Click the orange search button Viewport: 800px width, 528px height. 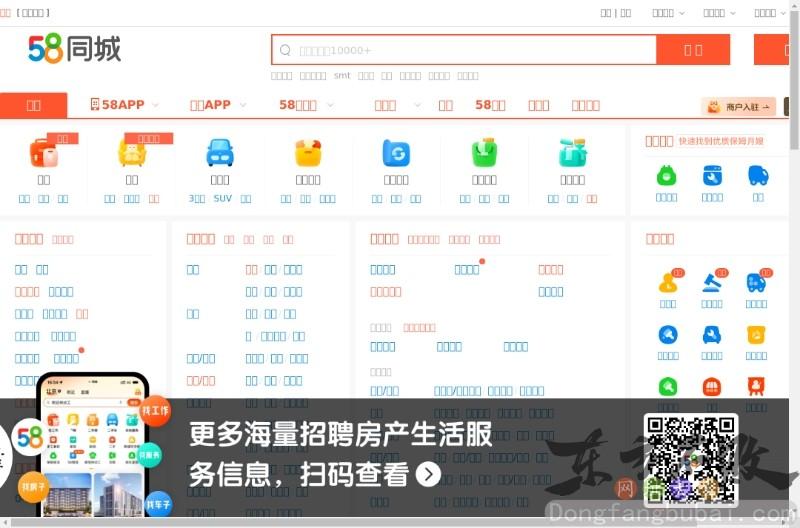click(x=693, y=50)
